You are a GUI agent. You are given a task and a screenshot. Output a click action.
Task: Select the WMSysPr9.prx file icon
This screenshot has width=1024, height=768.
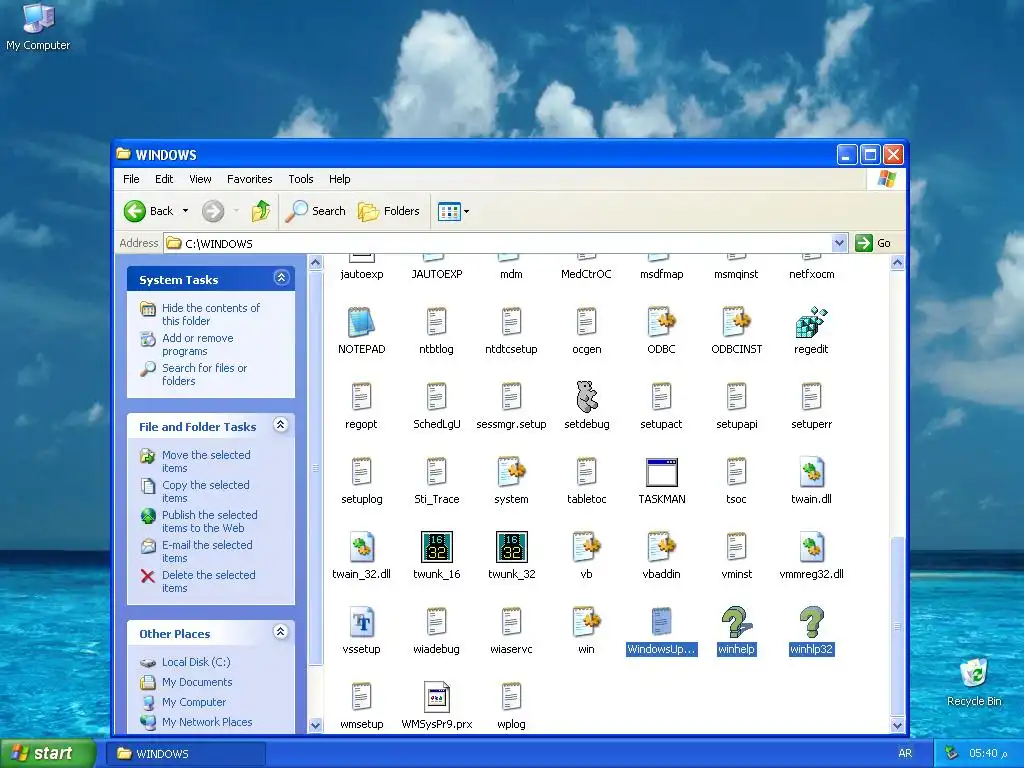tap(436, 697)
